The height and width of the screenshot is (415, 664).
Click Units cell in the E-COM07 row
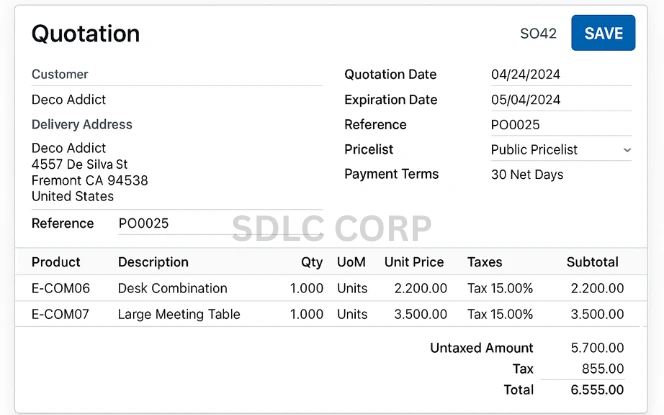352,314
